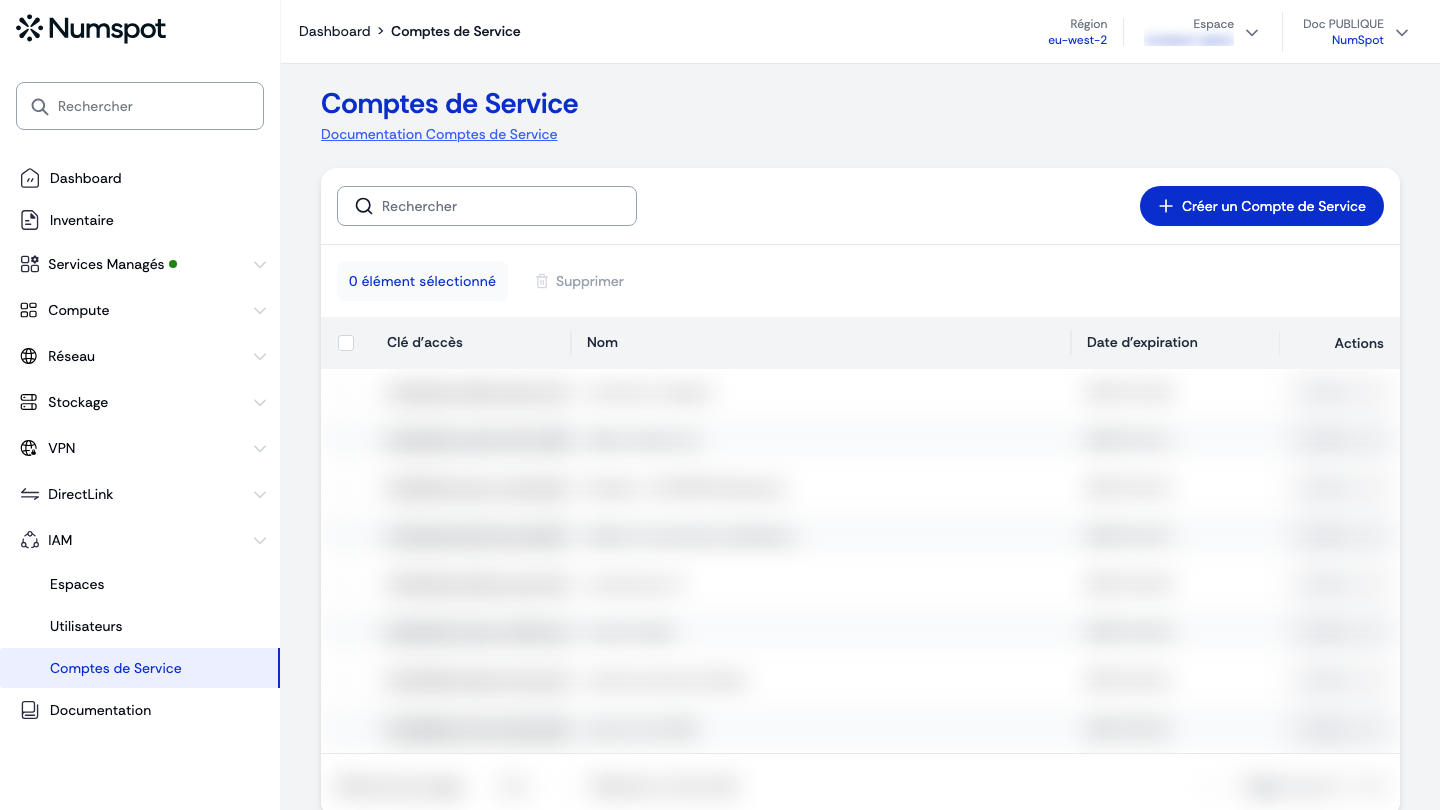Click the Clé d'accès column header
1440x810 pixels.
(x=425, y=342)
